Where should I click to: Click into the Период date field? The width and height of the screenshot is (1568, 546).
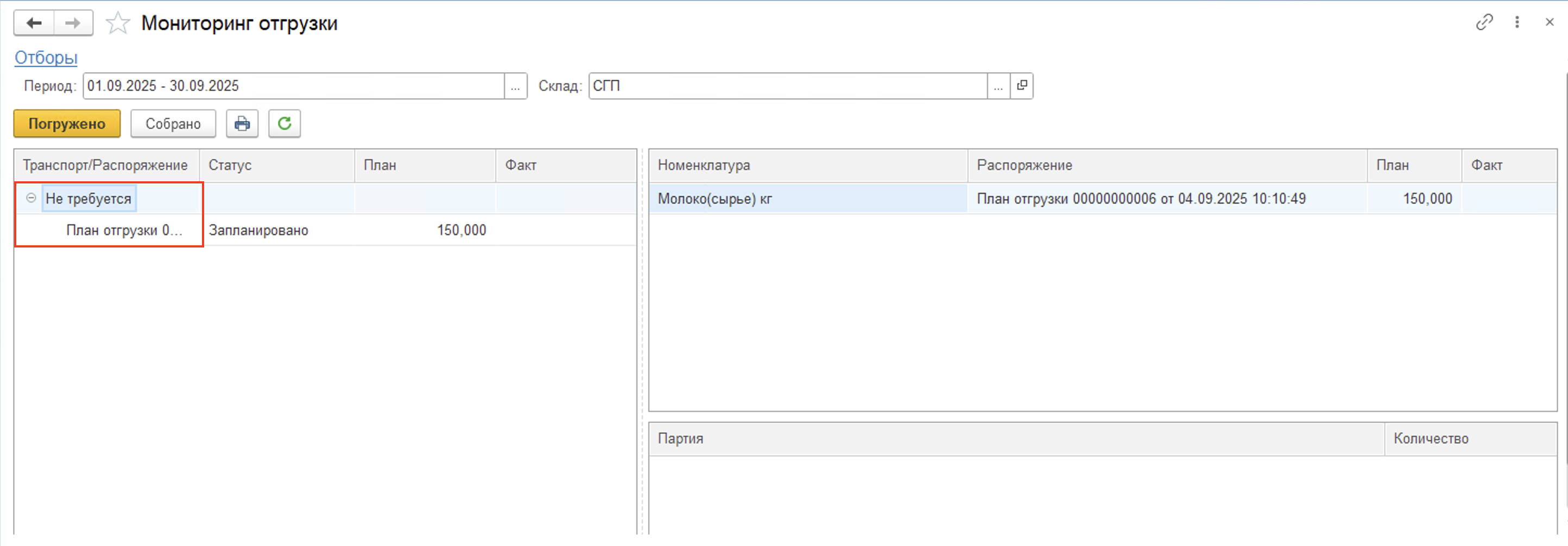click(x=292, y=86)
